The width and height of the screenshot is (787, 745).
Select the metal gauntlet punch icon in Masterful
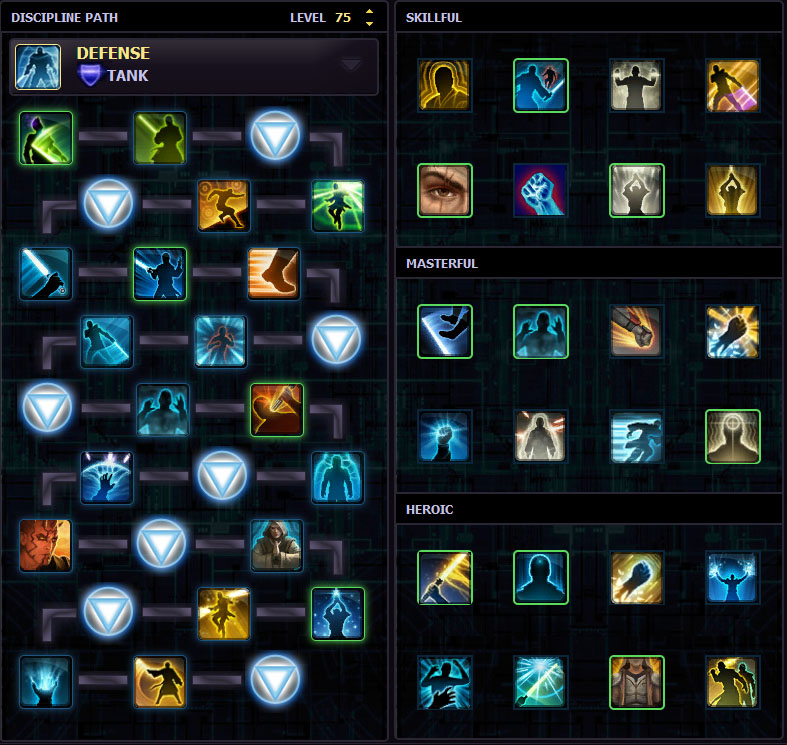pos(636,331)
